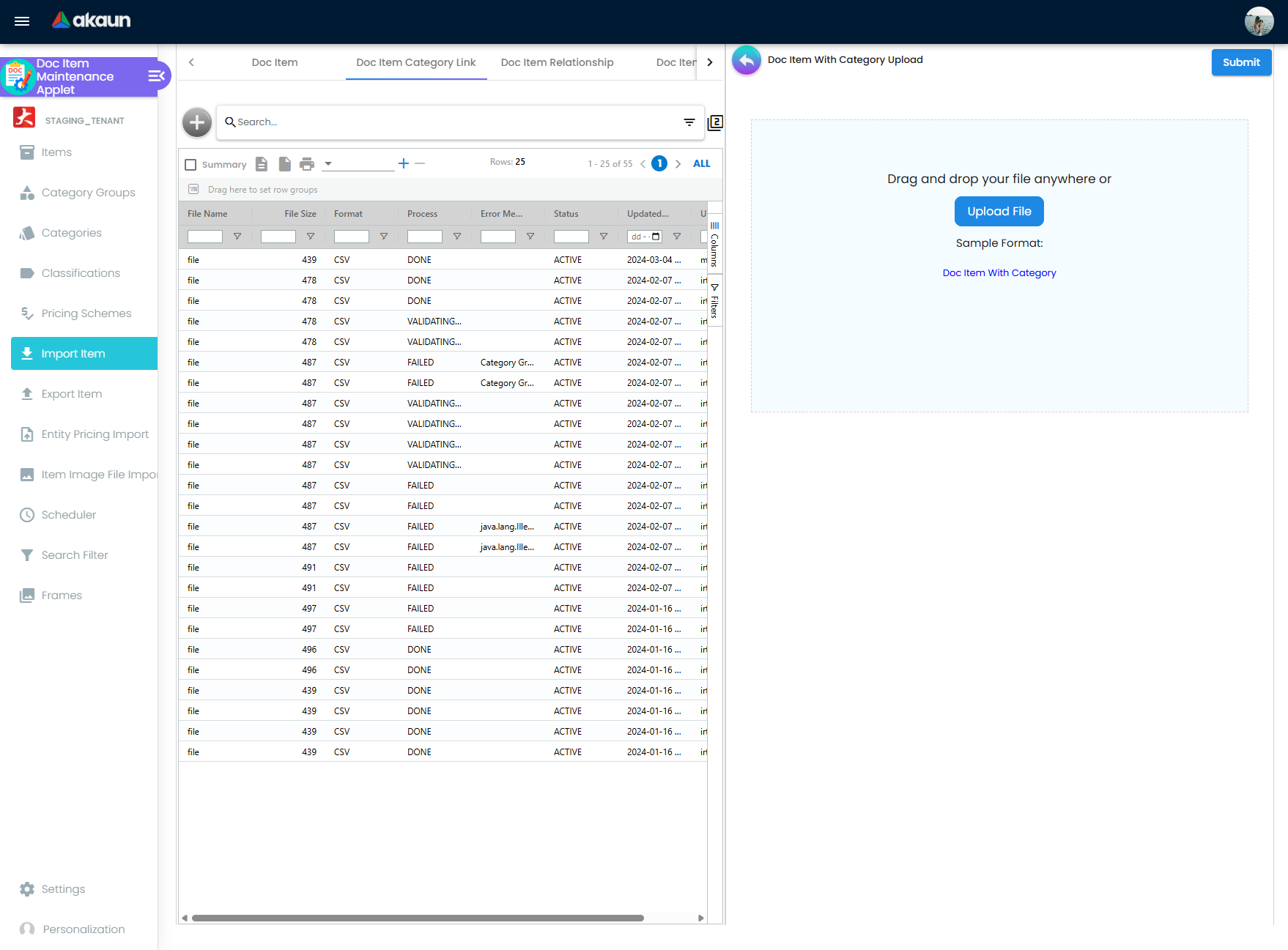Toggle the Summary checkbox
The height and width of the screenshot is (950, 1288).
click(190, 165)
